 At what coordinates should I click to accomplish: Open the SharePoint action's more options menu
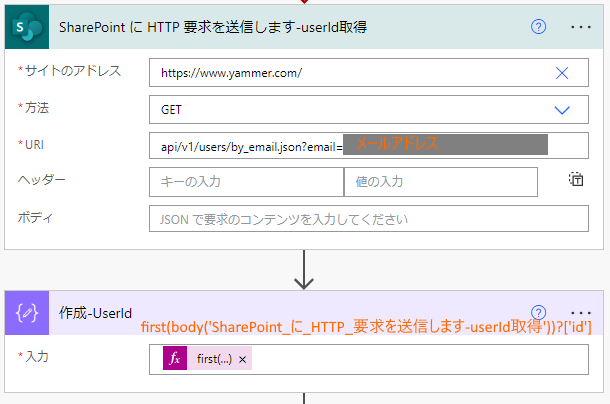(x=581, y=27)
